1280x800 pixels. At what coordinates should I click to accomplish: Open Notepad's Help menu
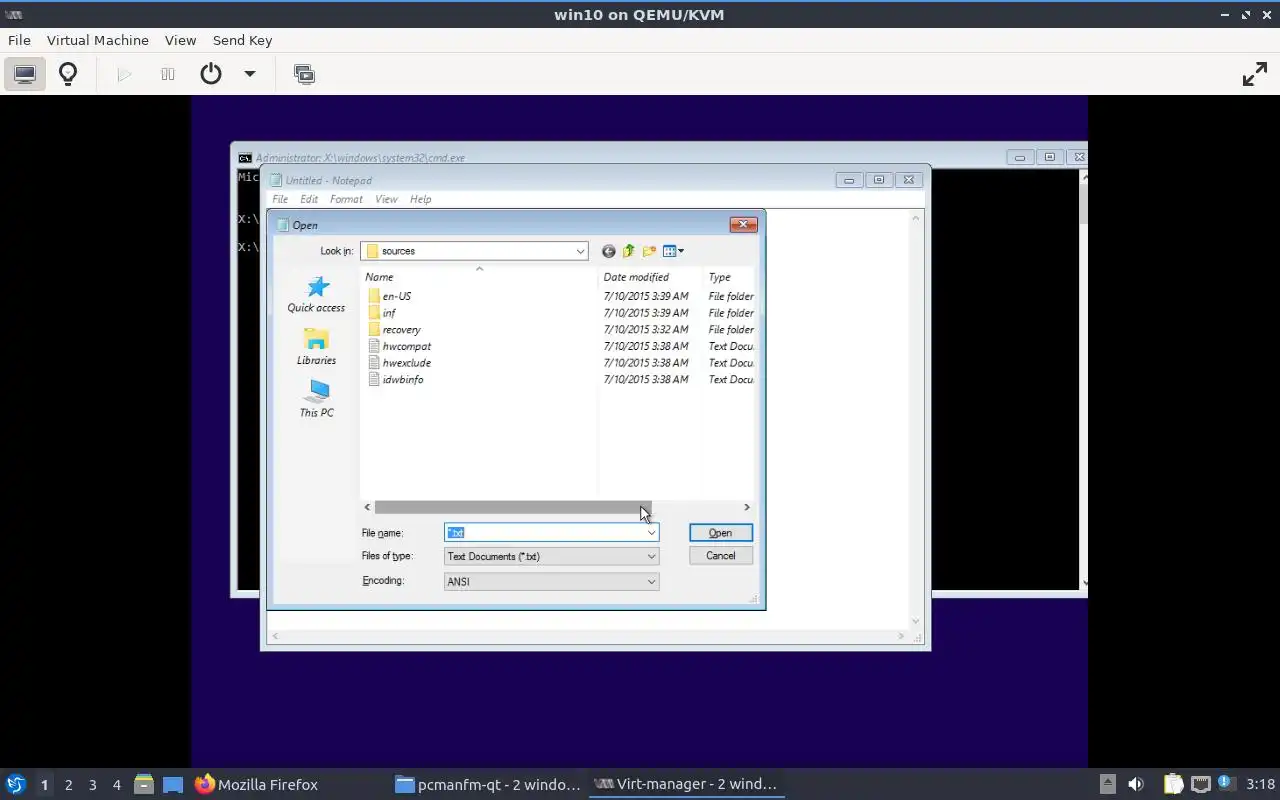[420, 199]
